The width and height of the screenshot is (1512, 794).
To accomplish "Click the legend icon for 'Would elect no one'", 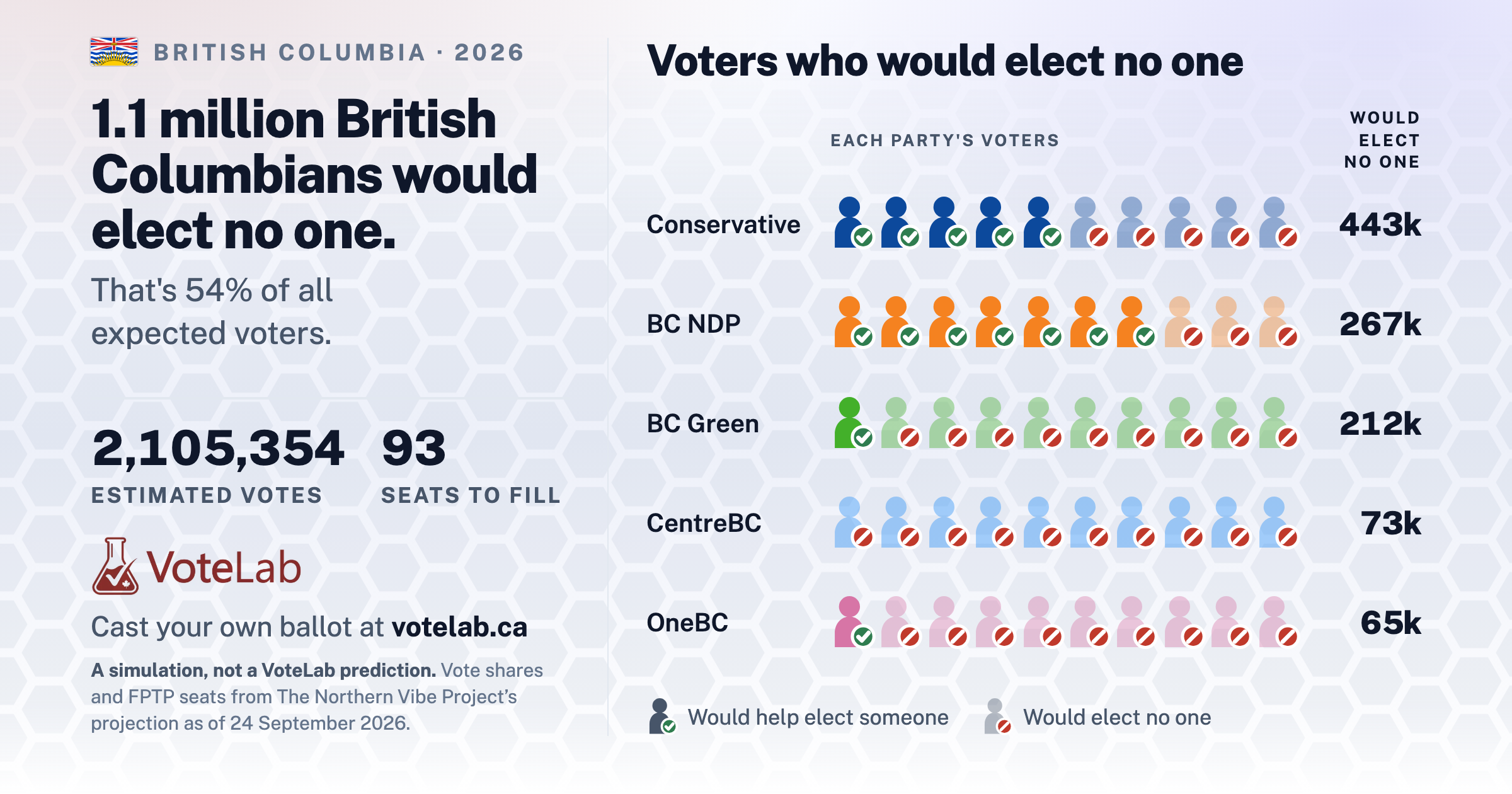I will click(x=998, y=716).
